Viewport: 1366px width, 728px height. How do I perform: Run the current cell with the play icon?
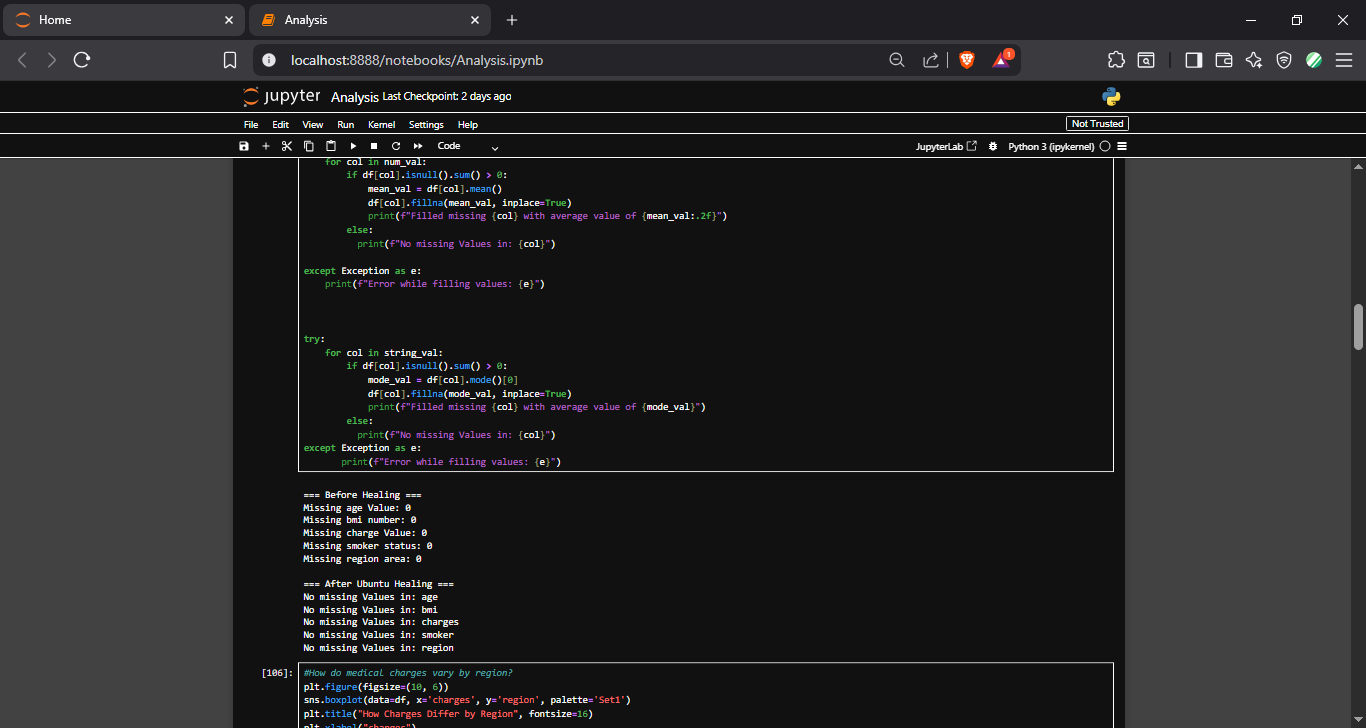353,146
